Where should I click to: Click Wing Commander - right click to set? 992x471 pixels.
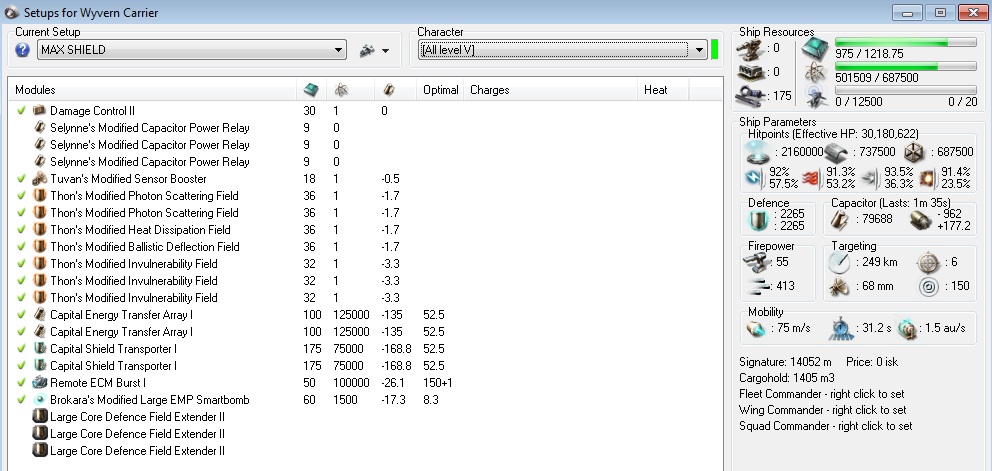click(x=822, y=410)
